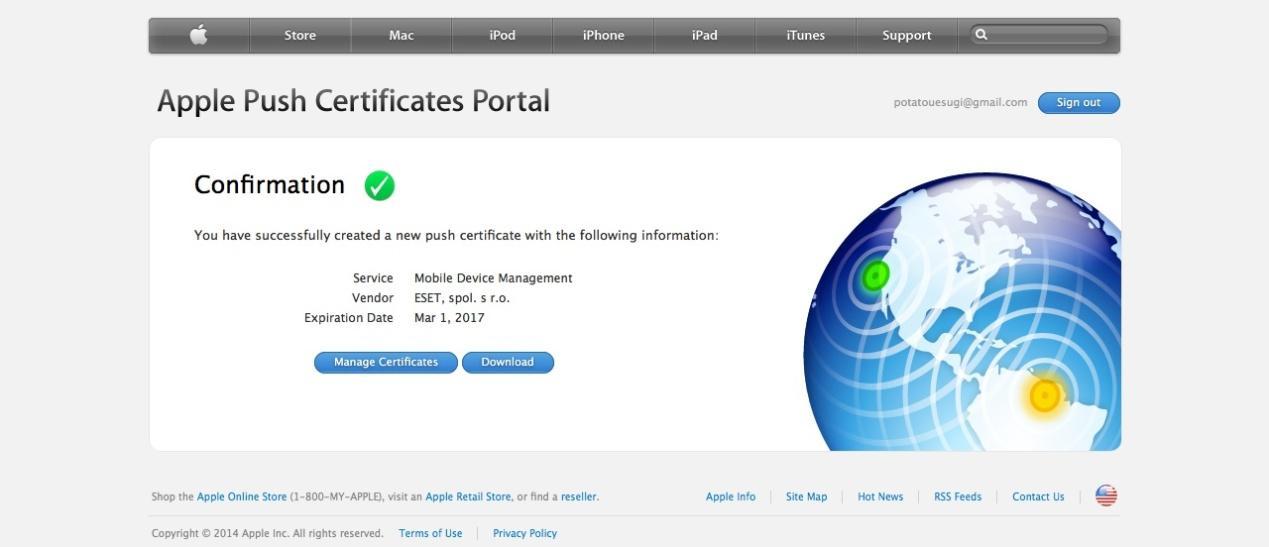Click the Manage Certificates button
The height and width of the screenshot is (547, 1269).
coord(386,362)
